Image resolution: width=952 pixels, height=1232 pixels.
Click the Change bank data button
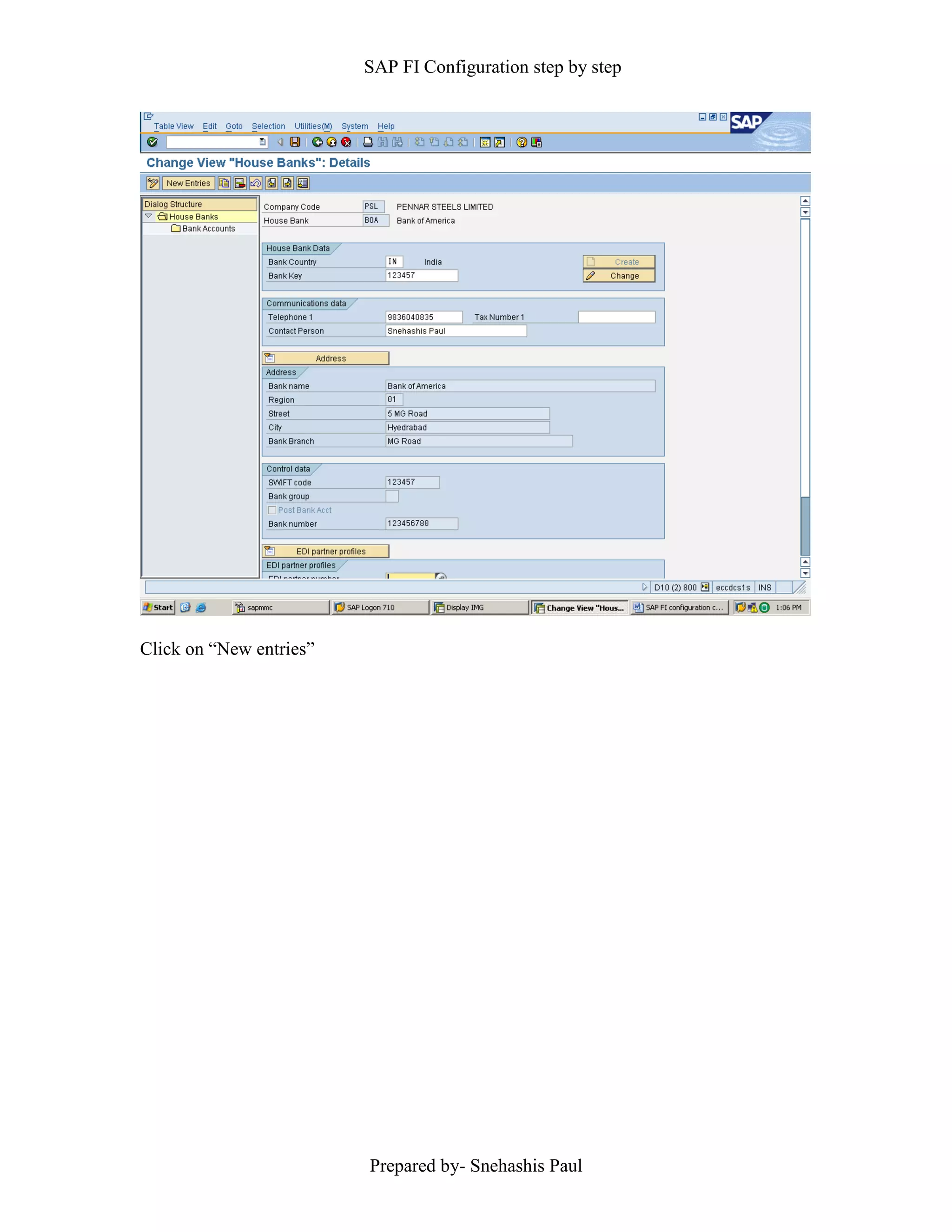[x=619, y=276]
